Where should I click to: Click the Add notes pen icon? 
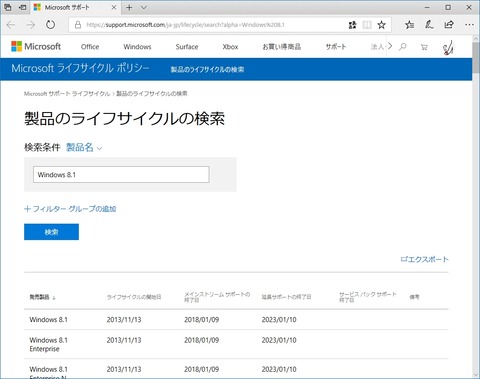click(429, 24)
